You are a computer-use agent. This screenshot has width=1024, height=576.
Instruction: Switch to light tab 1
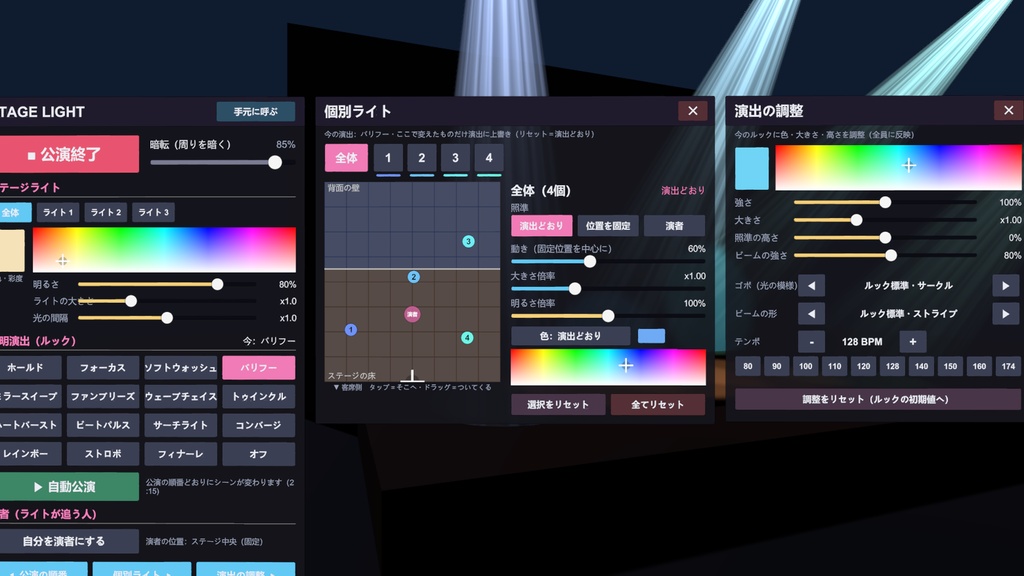[x=388, y=158]
